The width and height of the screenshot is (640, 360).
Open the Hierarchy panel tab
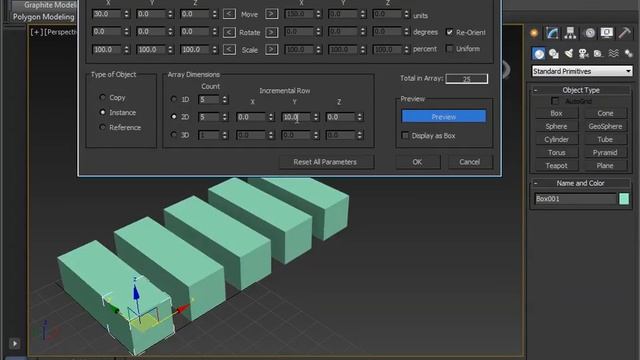tap(570, 33)
